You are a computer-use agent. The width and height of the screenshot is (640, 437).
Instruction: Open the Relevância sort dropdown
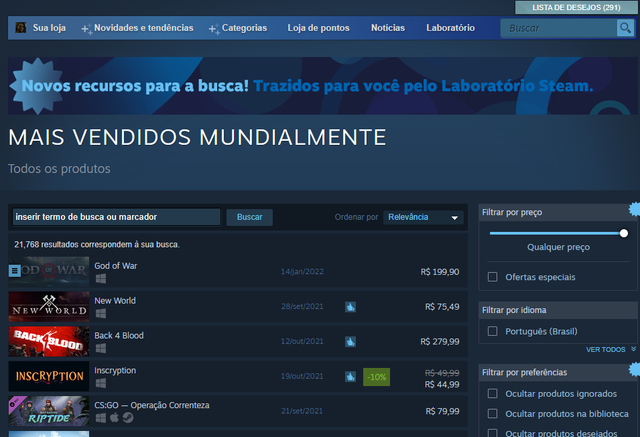tap(423, 217)
